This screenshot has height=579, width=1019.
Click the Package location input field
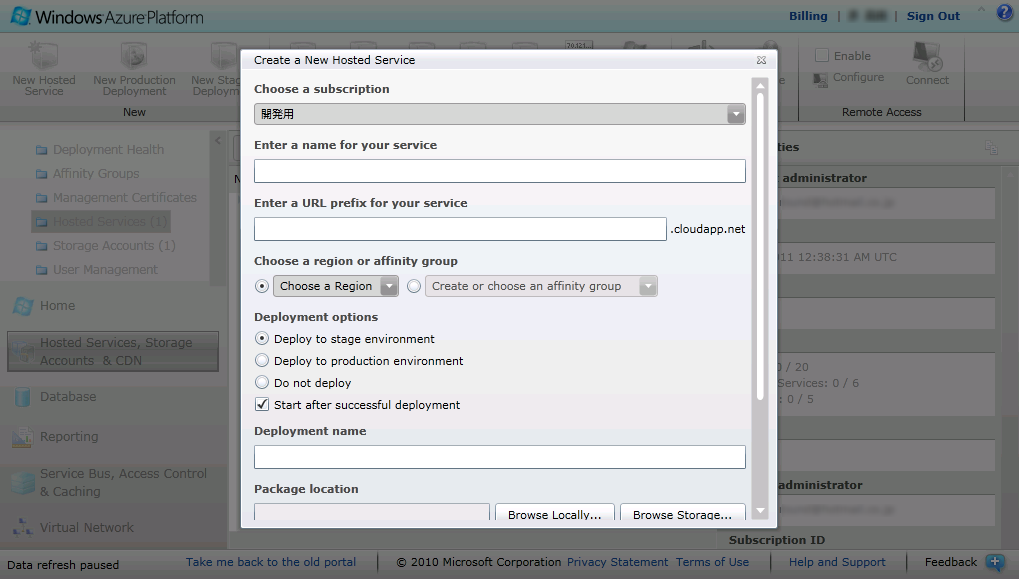(x=372, y=513)
